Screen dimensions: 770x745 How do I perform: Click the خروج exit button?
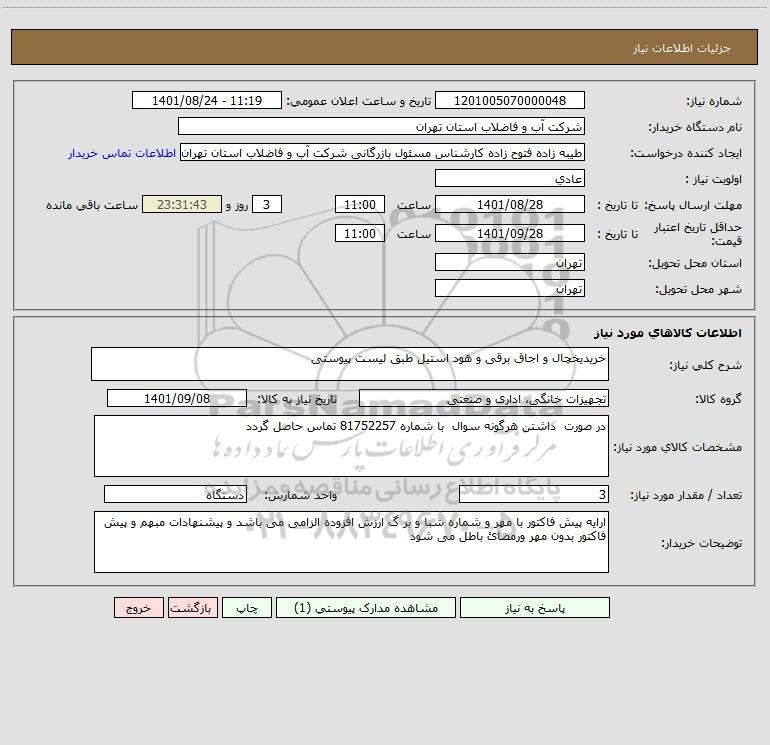point(138,608)
